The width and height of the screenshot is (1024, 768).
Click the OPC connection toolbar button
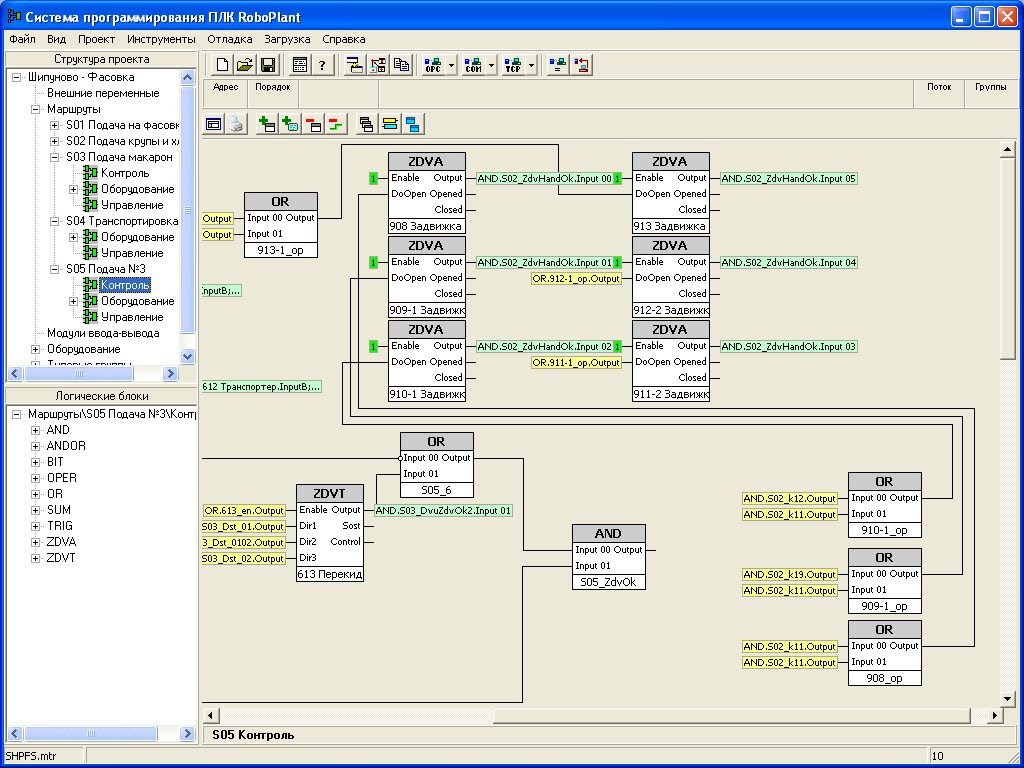tap(433, 65)
